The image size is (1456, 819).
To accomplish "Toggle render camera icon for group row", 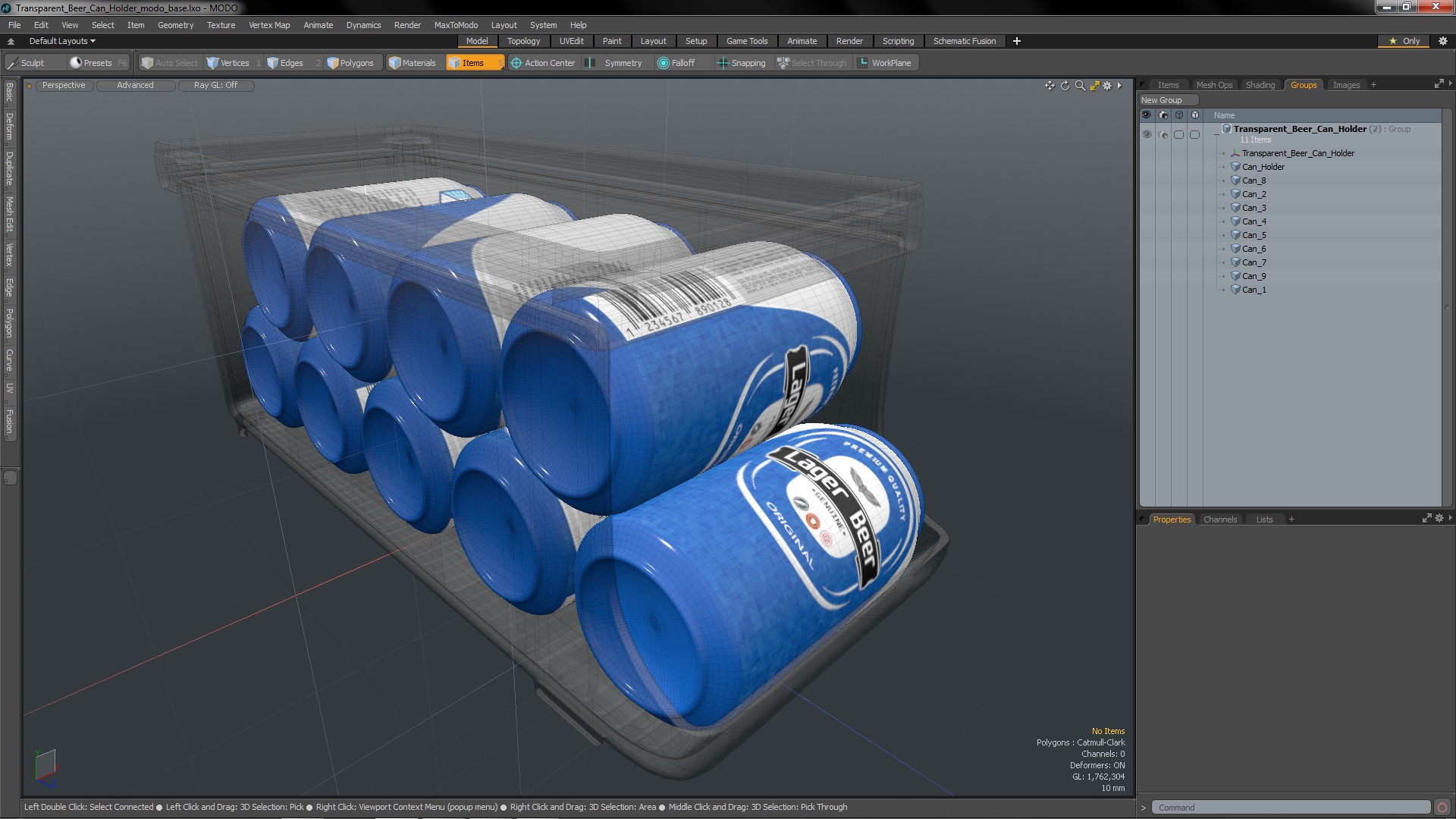I will [x=1163, y=134].
